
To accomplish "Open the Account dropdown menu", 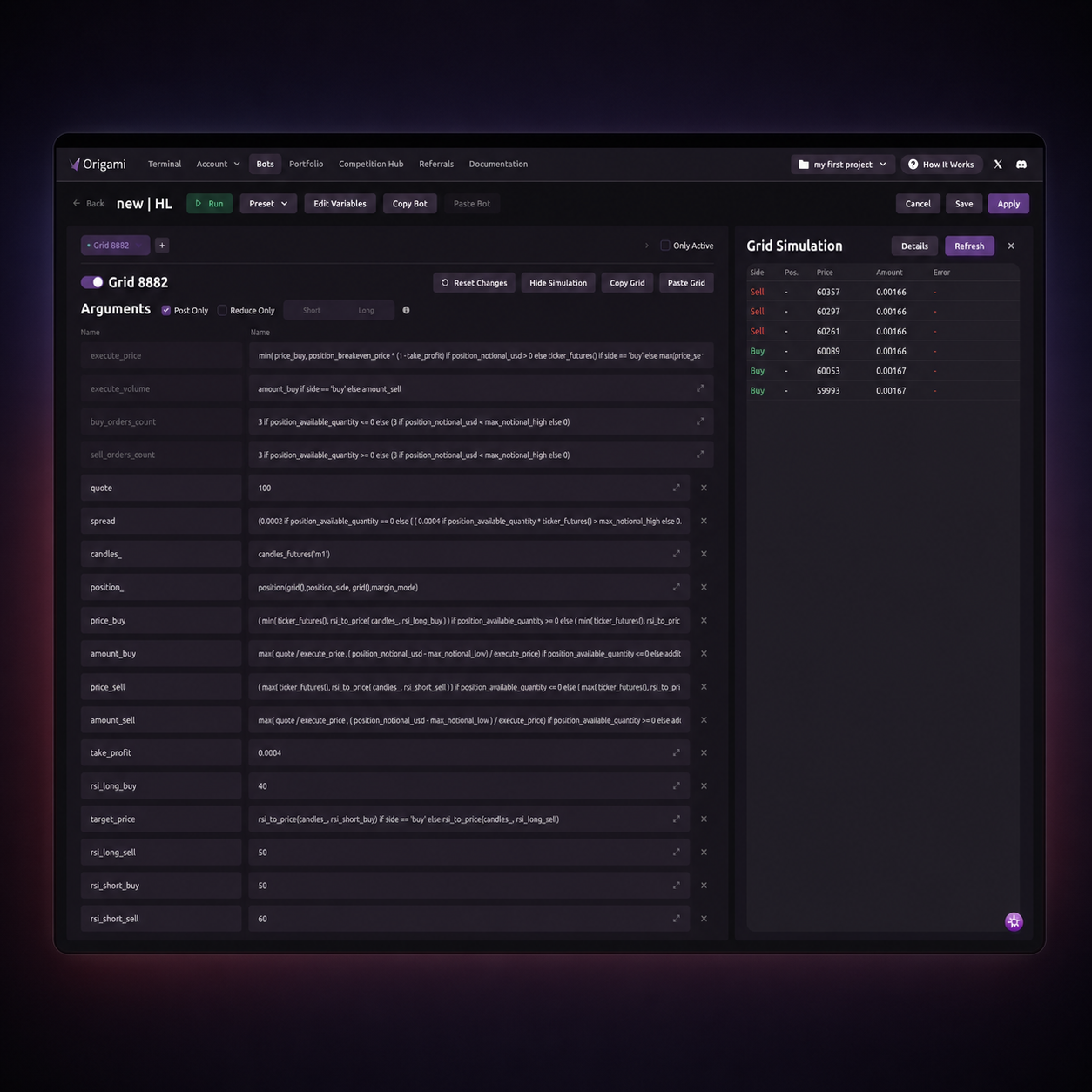I will click(x=218, y=164).
